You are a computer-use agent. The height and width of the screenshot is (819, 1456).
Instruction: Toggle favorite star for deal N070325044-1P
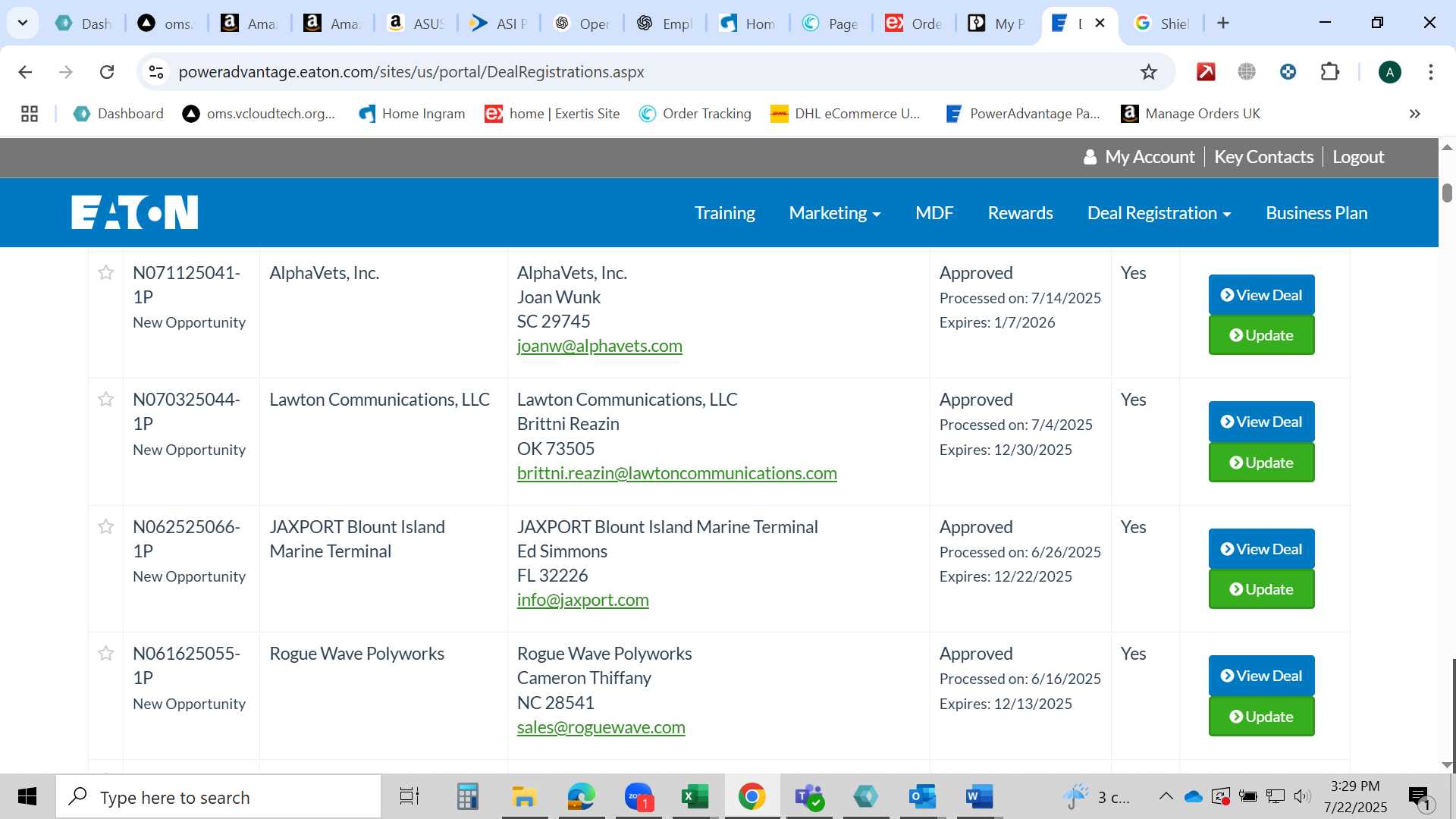(x=106, y=400)
